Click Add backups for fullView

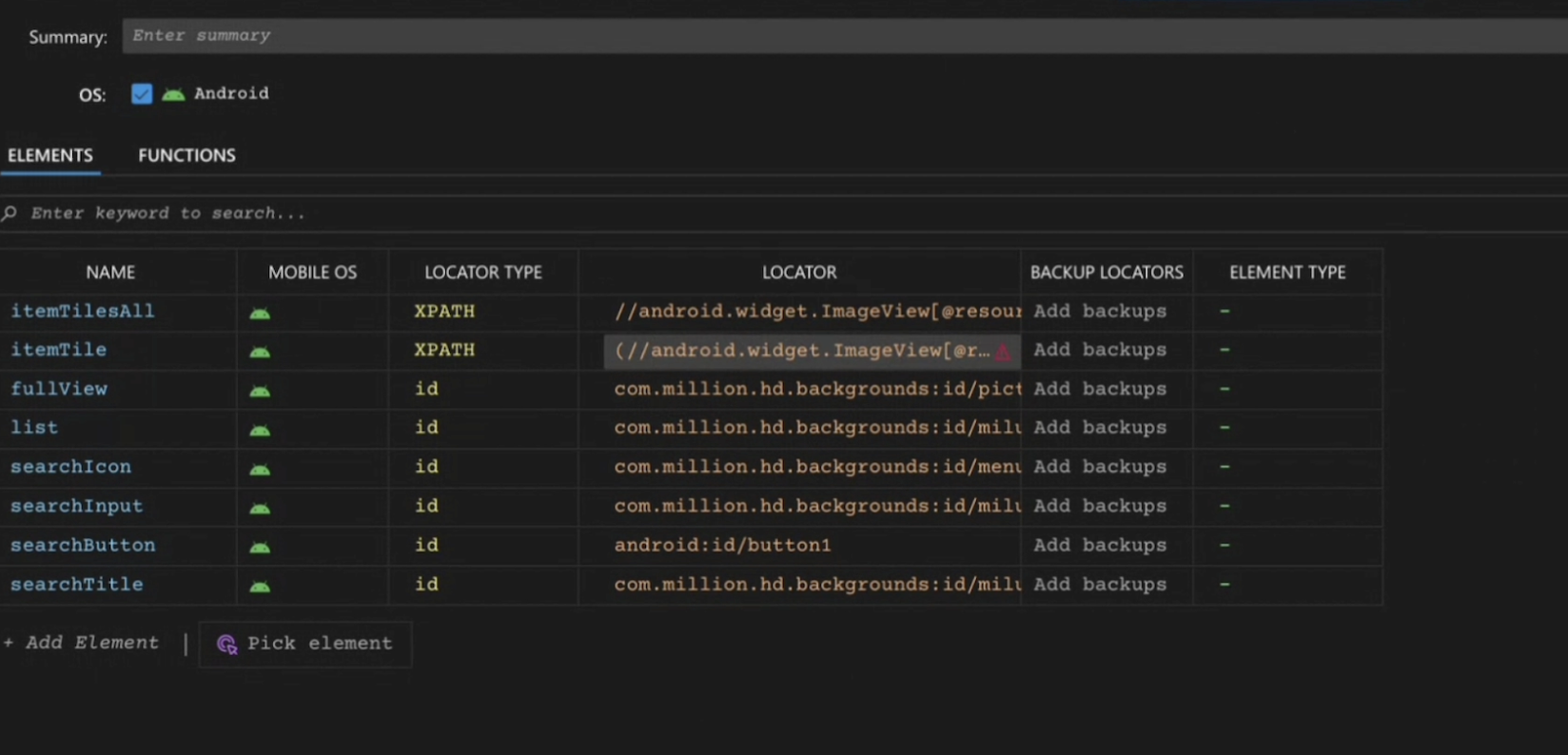1100,389
